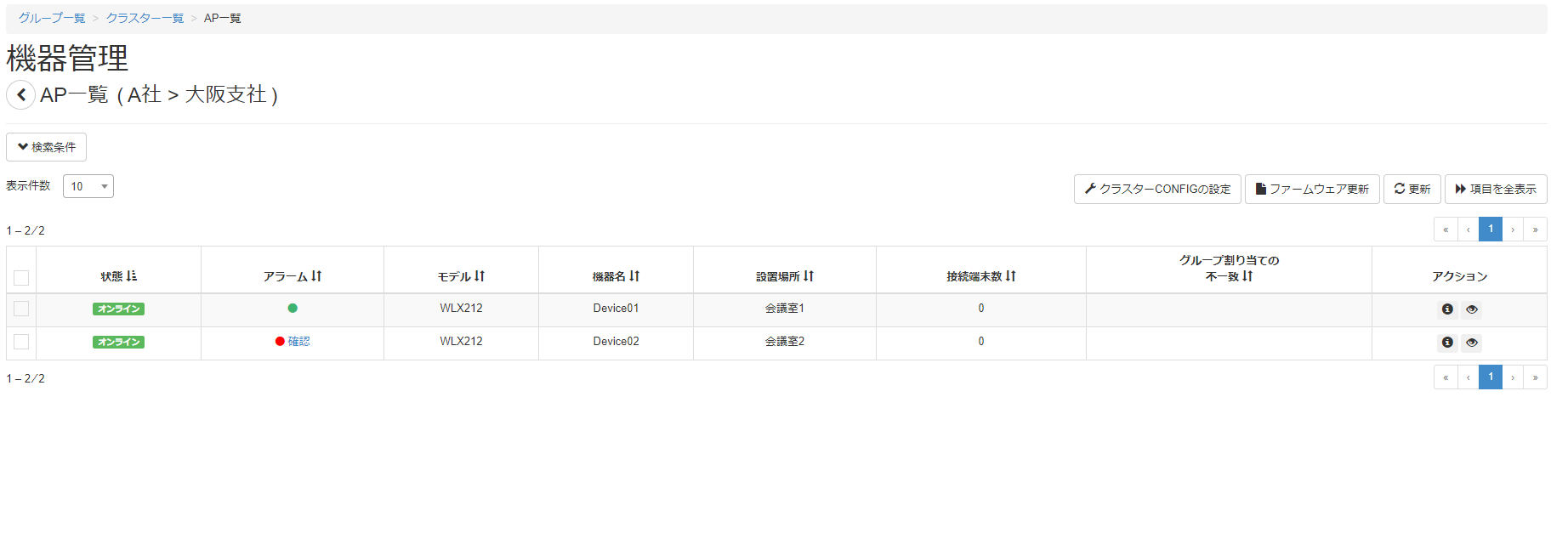Open クラスターCONFIGの設定 button

tap(1156, 189)
